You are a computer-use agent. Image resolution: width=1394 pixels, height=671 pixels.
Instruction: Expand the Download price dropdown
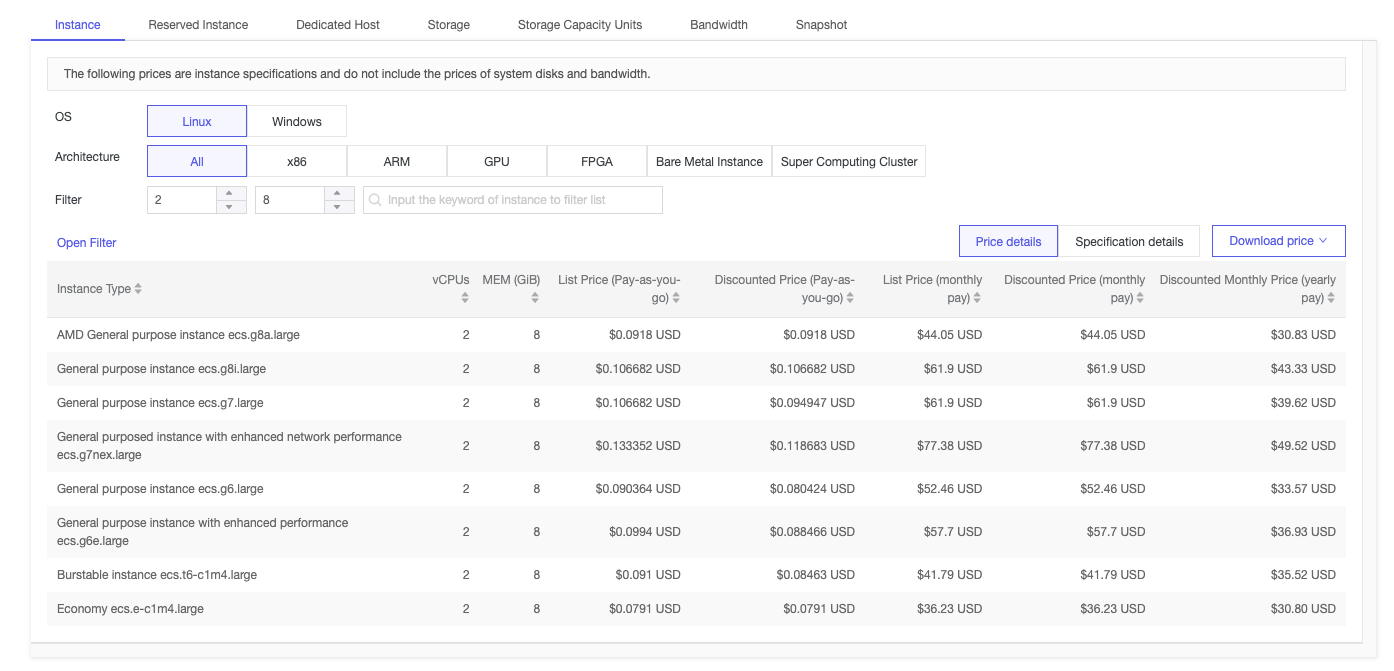[x=1278, y=241]
